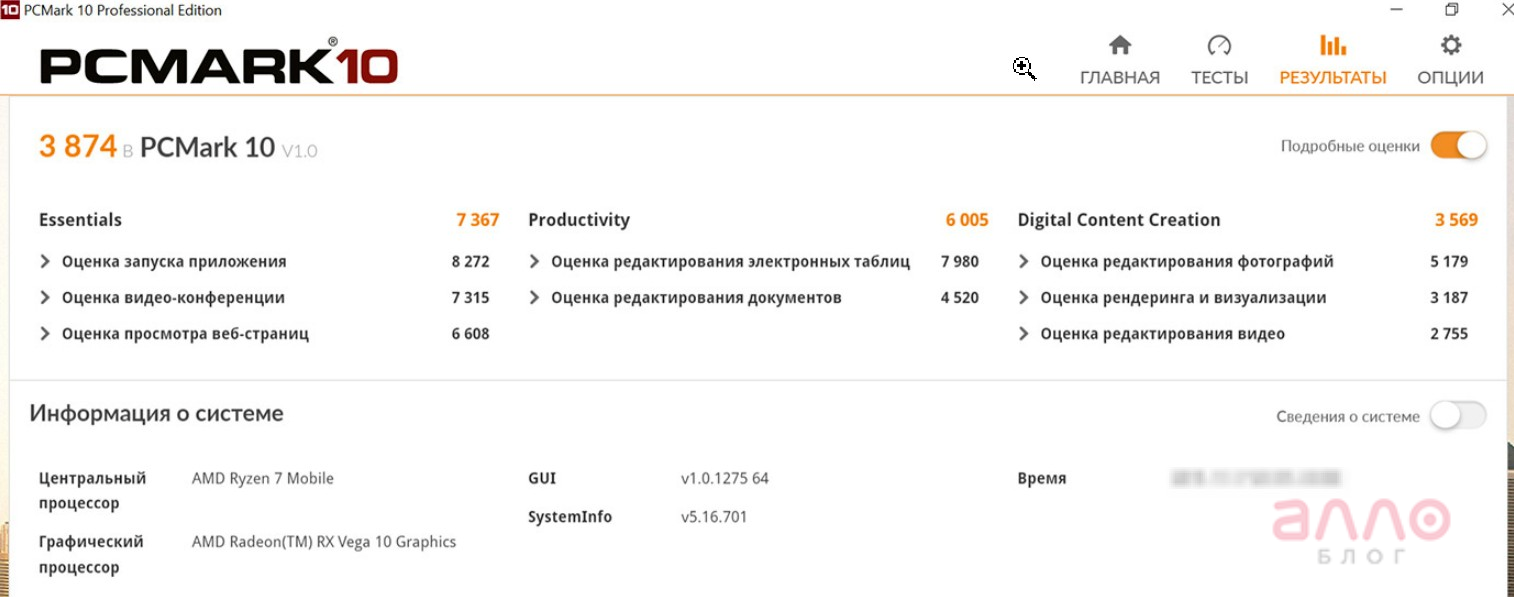
Task: Switch to the ТЕСТЫ tab label
Action: [x=1219, y=78]
